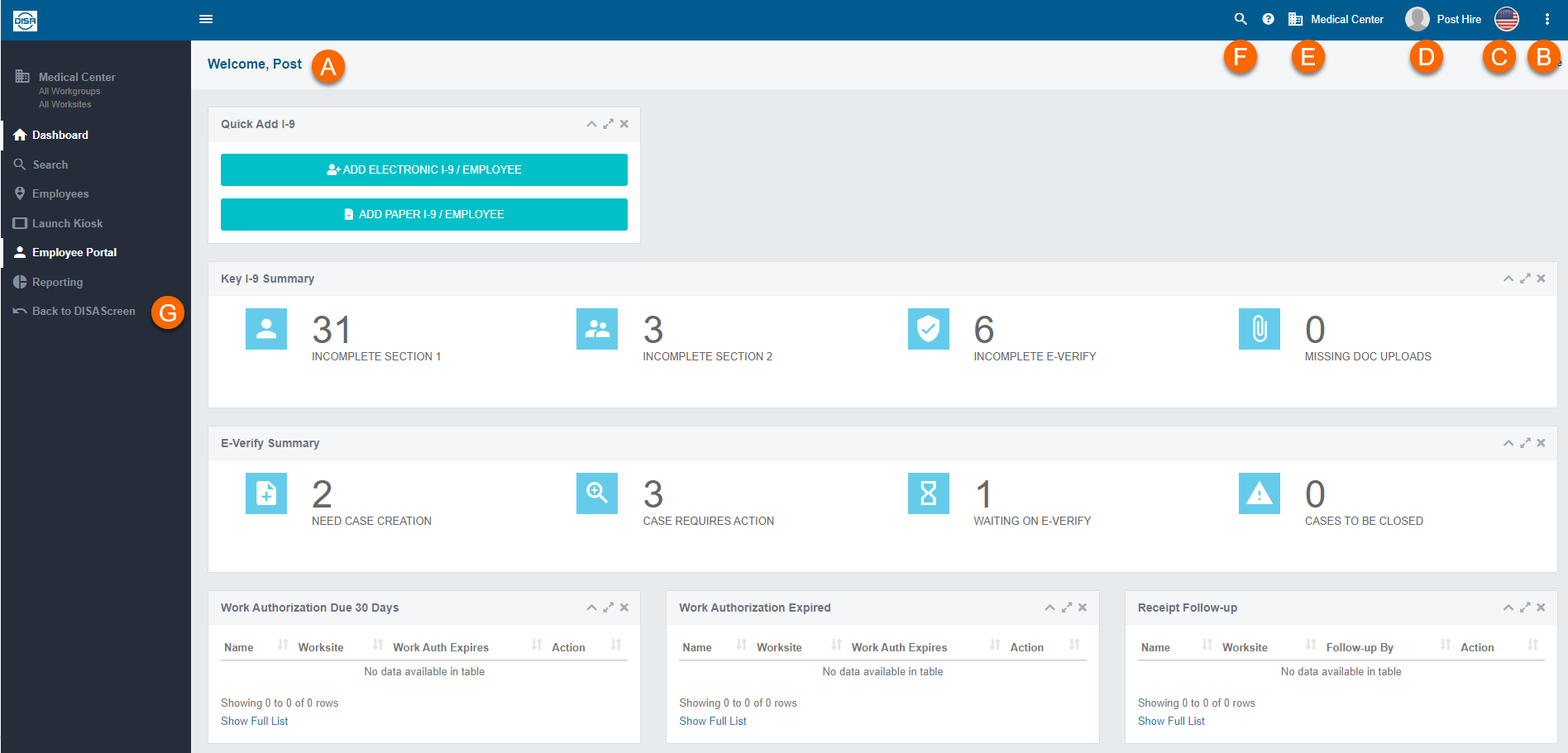The image size is (1568, 753).
Task: Close the Key I-9 Summary widget
Action: (1542, 279)
